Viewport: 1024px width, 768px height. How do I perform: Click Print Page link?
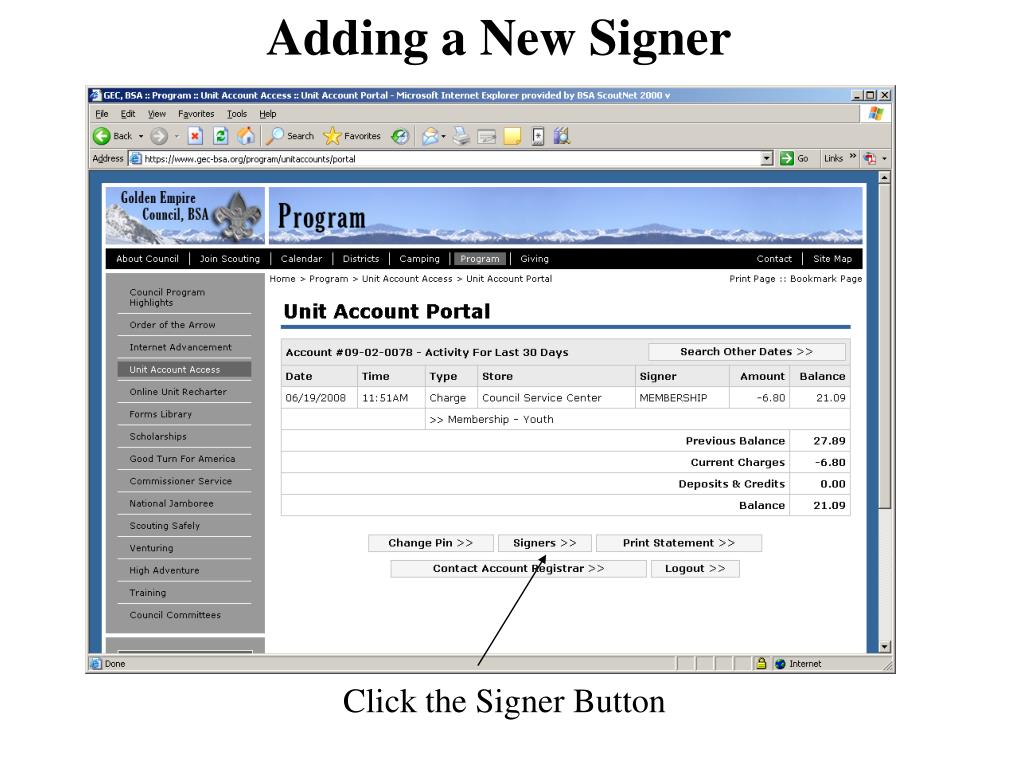[x=752, y=279]
